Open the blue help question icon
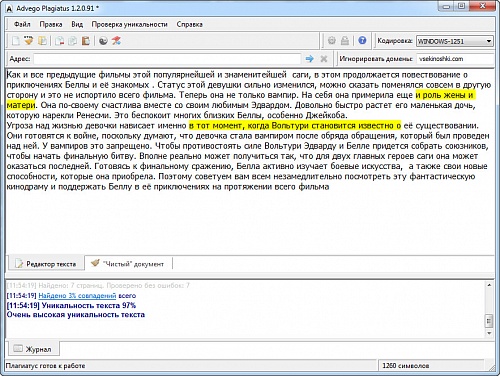The image size is (500, 376). coord(362,41)
